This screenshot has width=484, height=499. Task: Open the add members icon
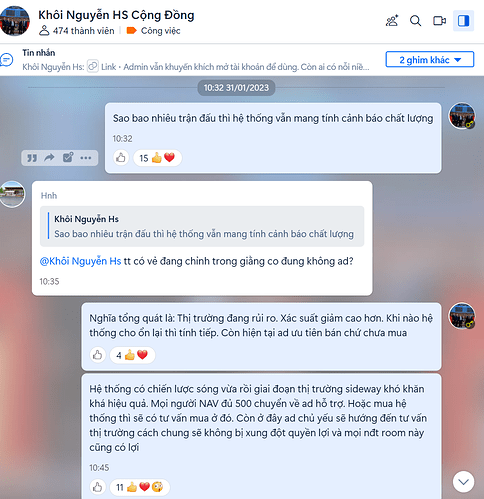click(x=392, y=21)
